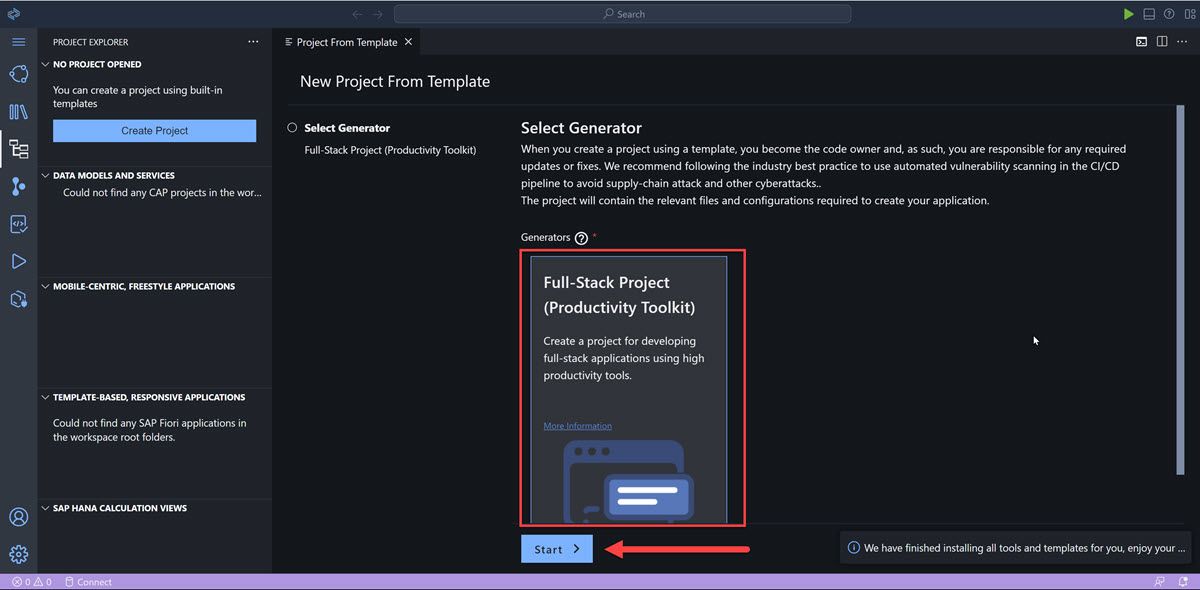Click the feedback icon in status bar

[x=1159, y=582]
